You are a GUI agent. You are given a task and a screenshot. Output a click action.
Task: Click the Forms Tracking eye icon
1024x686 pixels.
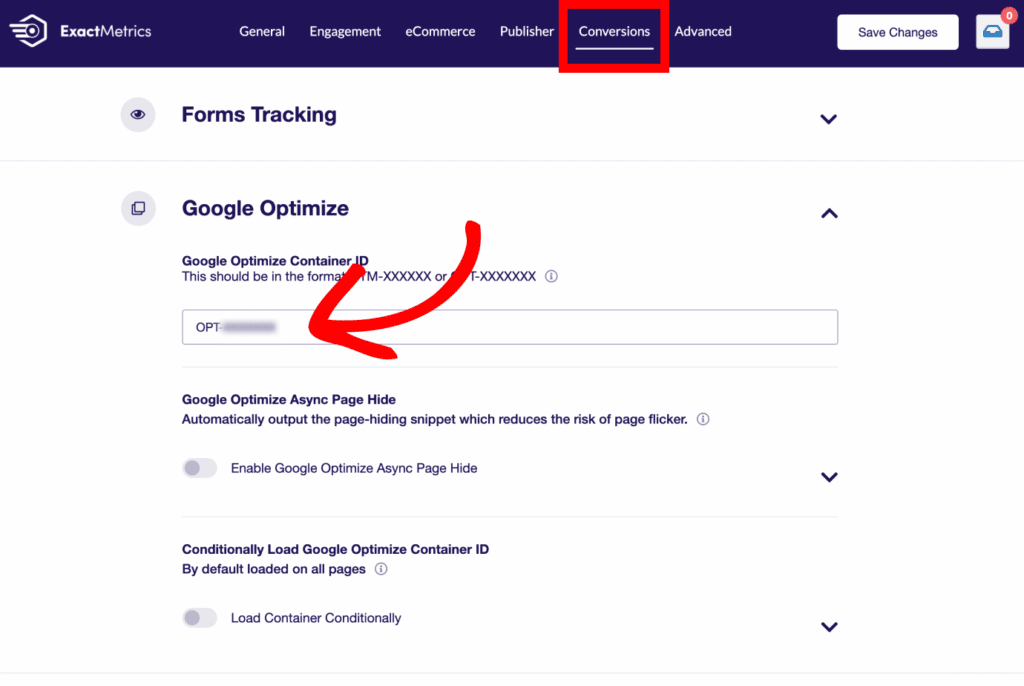(x=138, y=114)
